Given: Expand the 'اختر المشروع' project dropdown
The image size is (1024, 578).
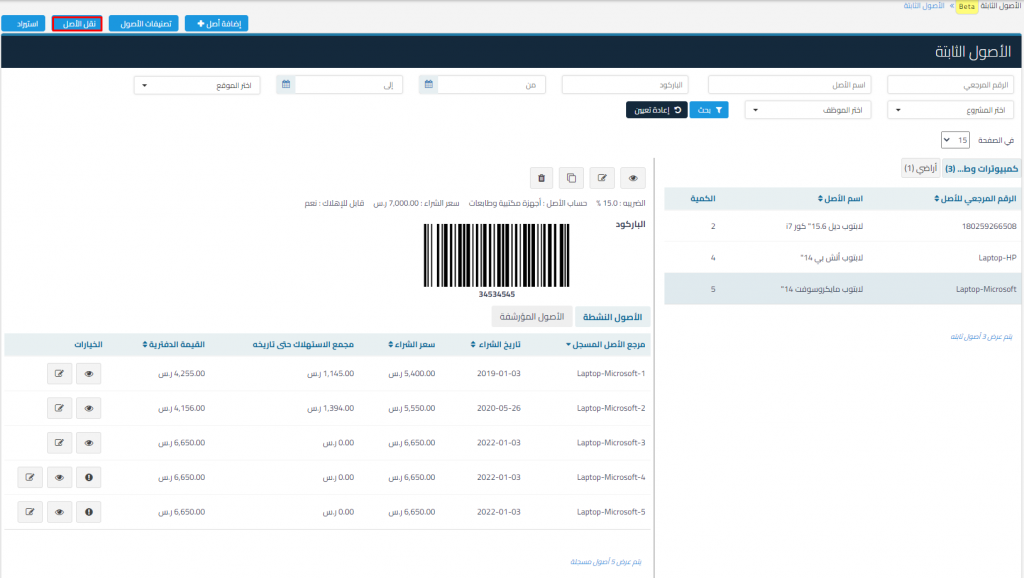Looking at the screenshot, I should click(x=950, y=110).
